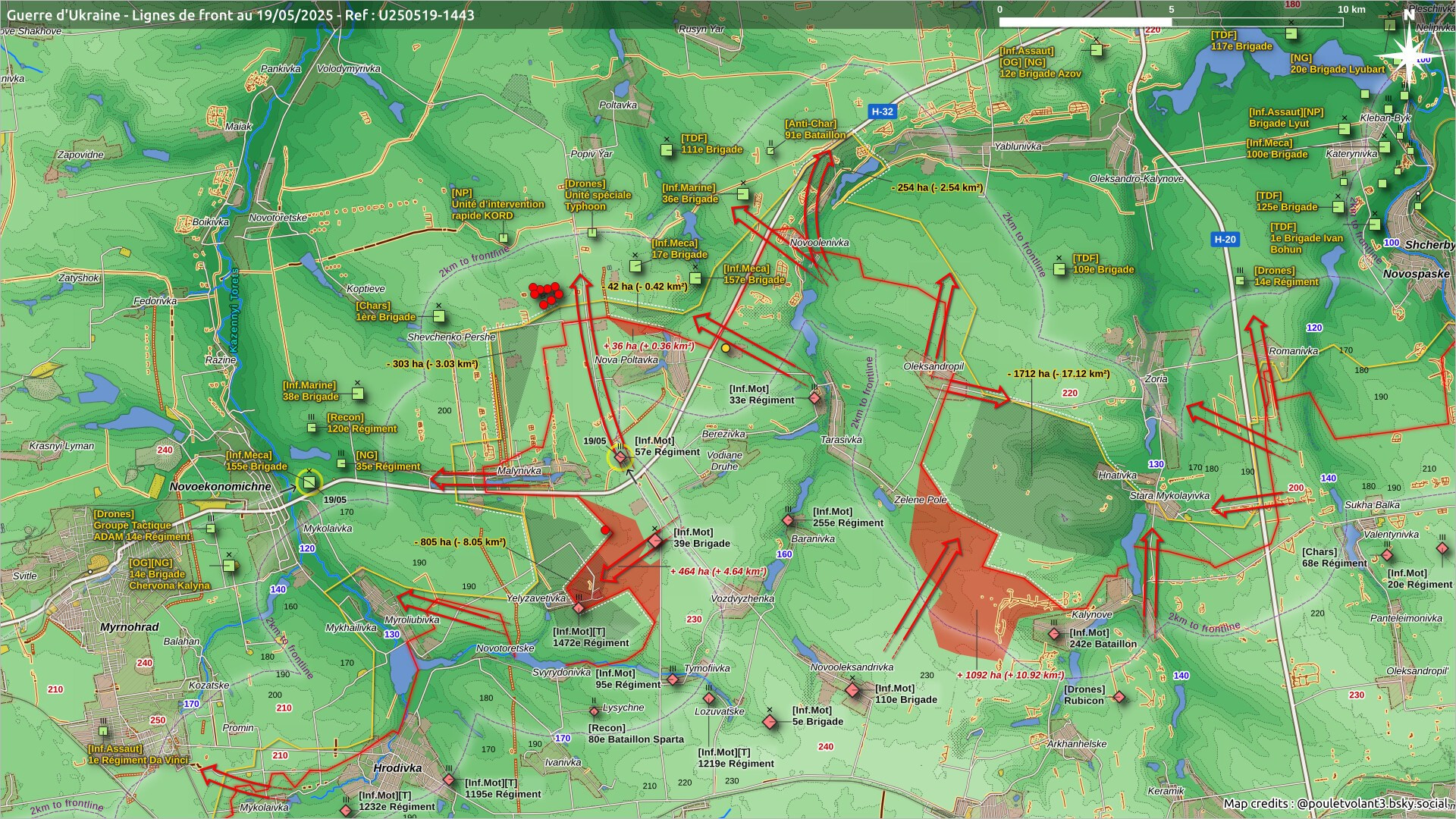Viewport: 1456px width, 819px height.
Task: Click the map title reference text
Action: (x=240, y=15)
